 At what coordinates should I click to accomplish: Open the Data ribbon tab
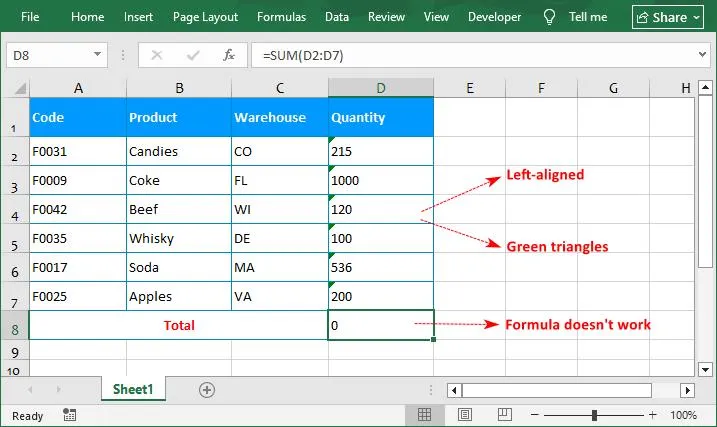(337, 17)
